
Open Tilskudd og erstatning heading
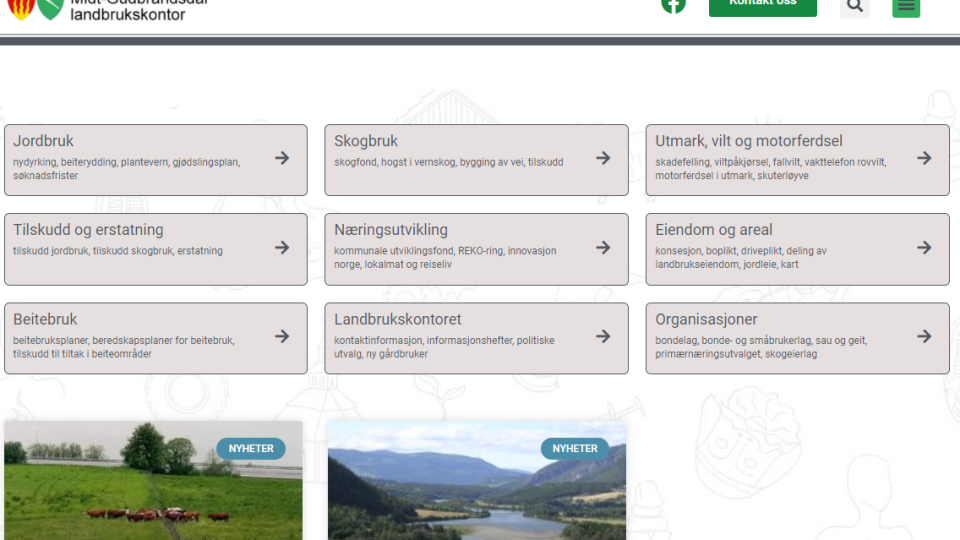click(88, 230)
